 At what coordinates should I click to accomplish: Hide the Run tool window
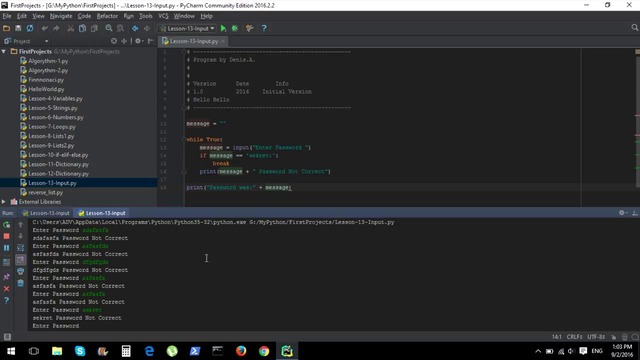pyautogui.click(x=635, y=213)
